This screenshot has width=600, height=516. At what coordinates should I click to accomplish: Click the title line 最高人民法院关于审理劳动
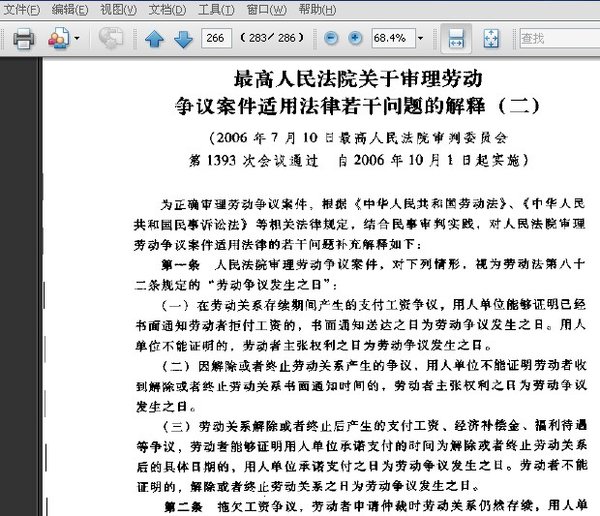pyautogui.click(x=358, y=79)
